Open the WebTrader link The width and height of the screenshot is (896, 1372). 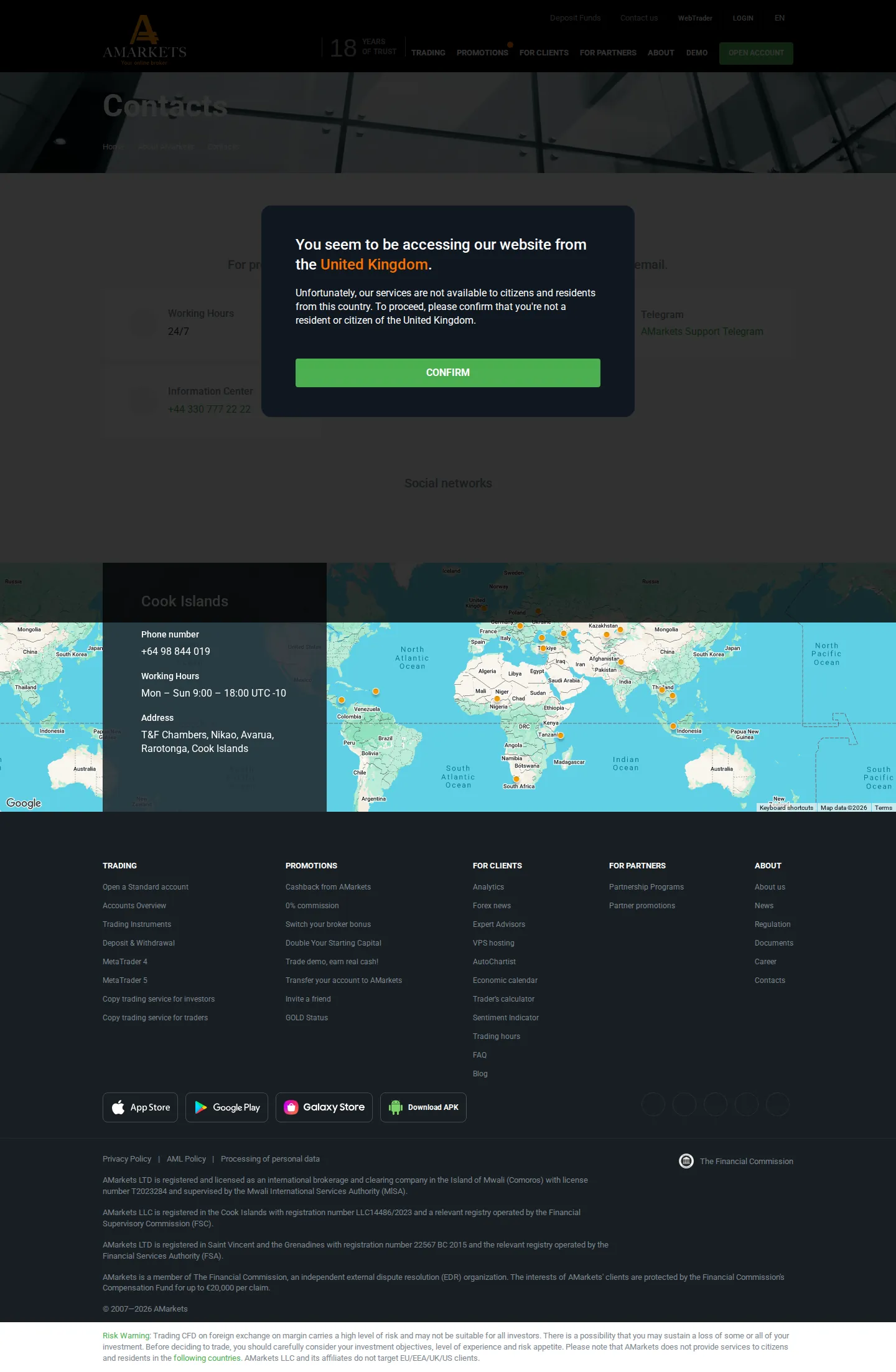pos(695,18)
